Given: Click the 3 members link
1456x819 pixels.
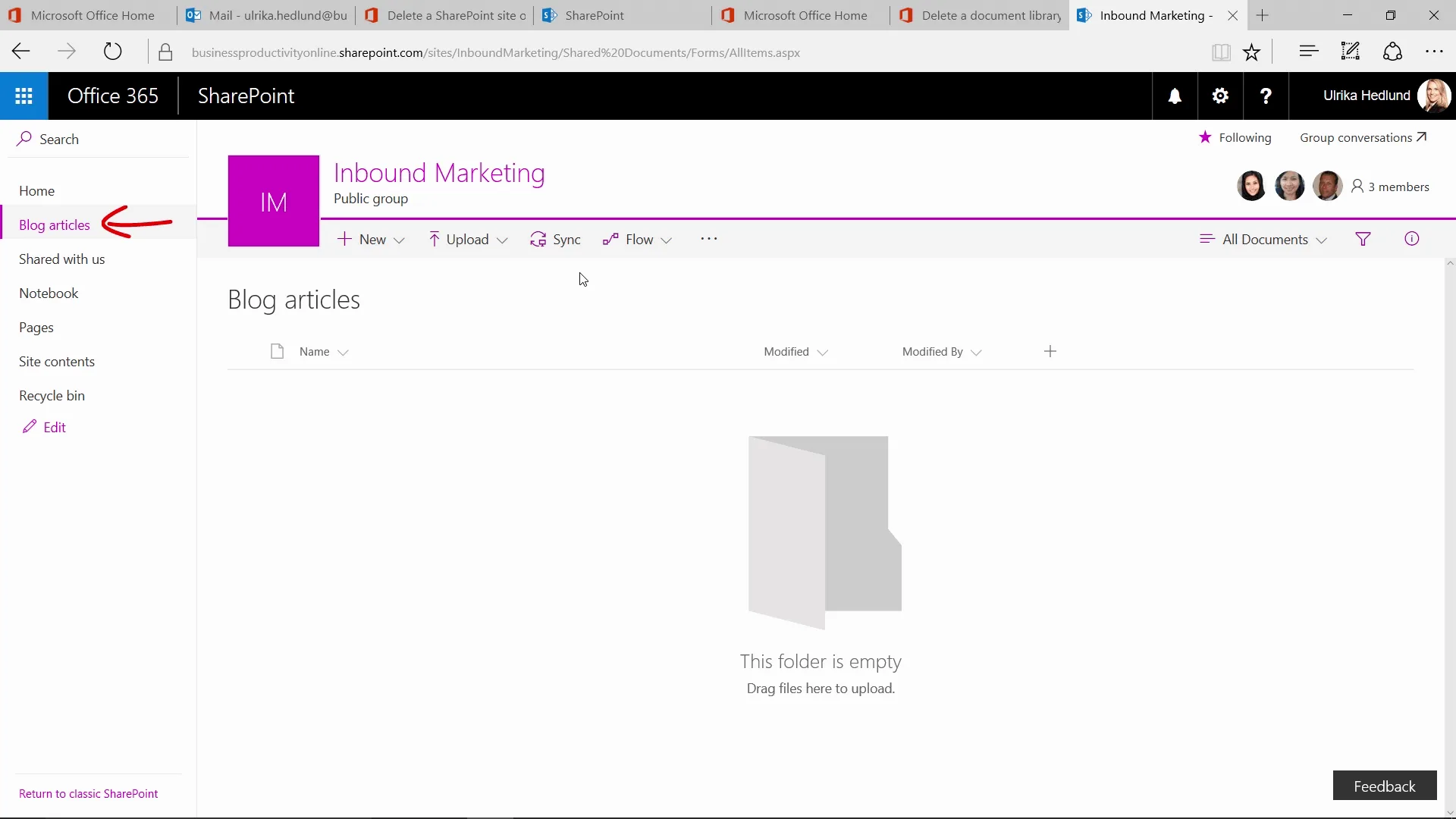Looking at the screenshot, I should [1390, 187].
